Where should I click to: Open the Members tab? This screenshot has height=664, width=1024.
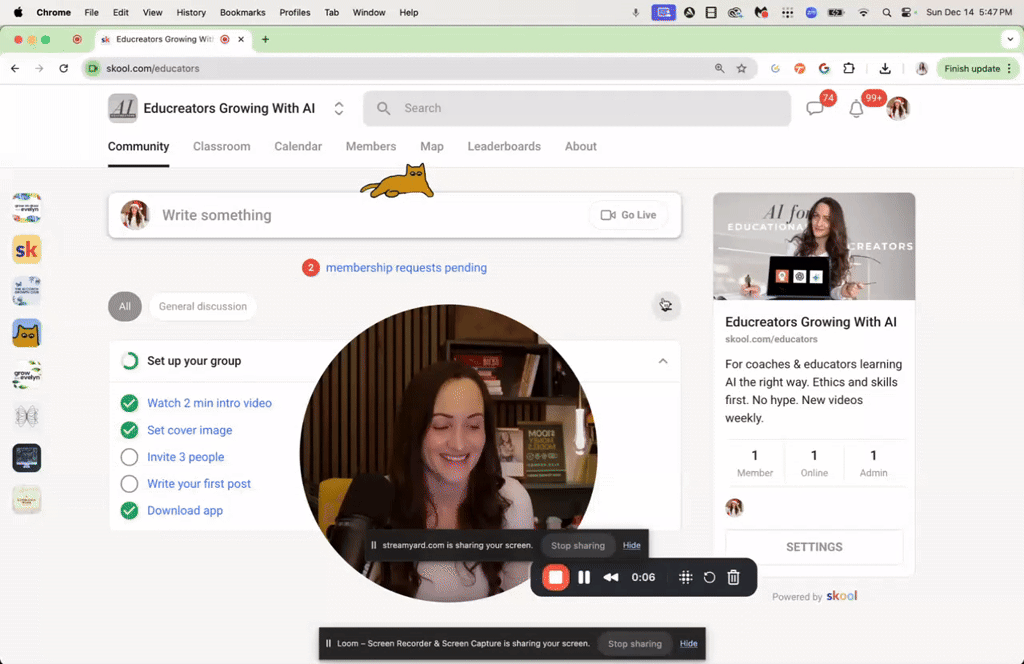371,146
